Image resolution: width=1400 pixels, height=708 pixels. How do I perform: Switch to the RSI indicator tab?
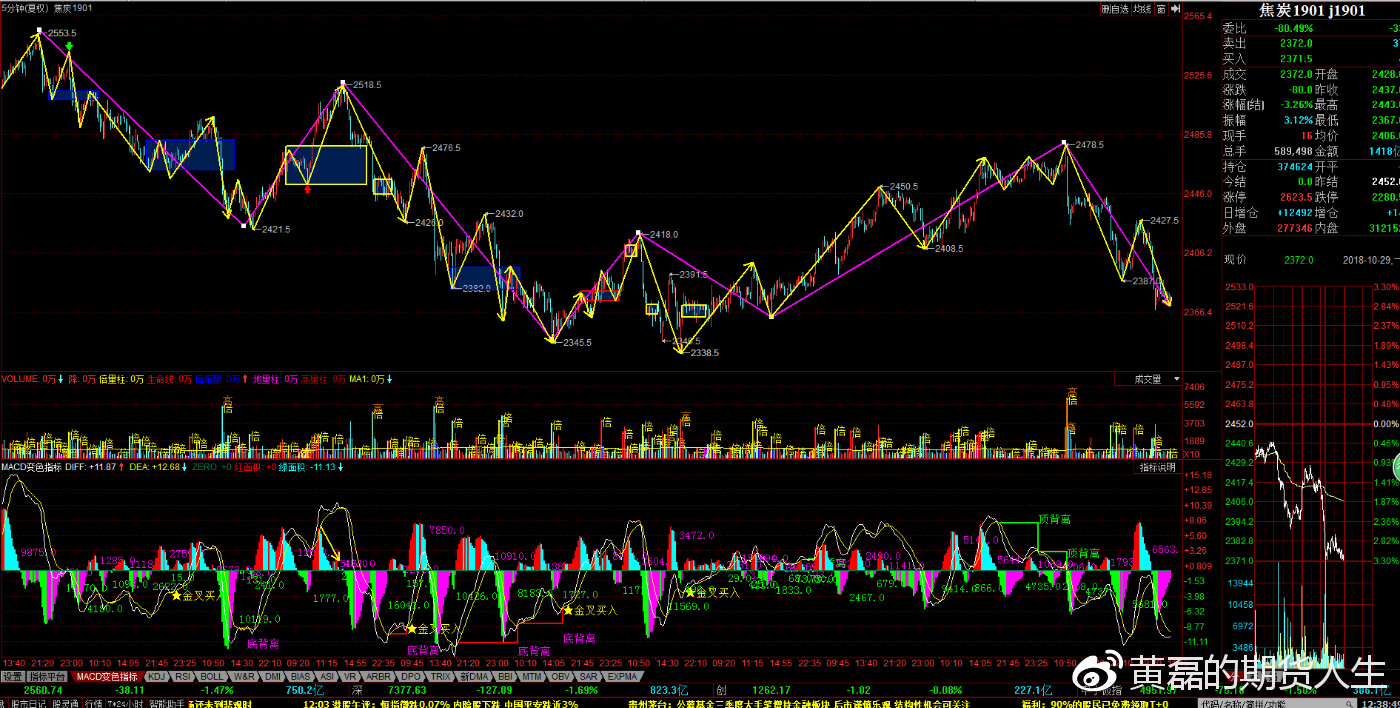(183, 676)
